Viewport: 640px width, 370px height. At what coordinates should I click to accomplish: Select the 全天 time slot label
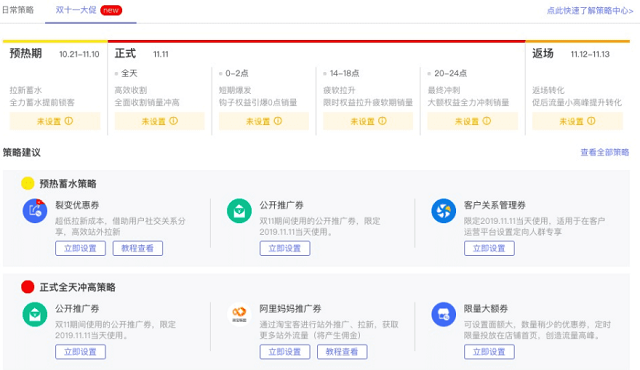point(129,73)
